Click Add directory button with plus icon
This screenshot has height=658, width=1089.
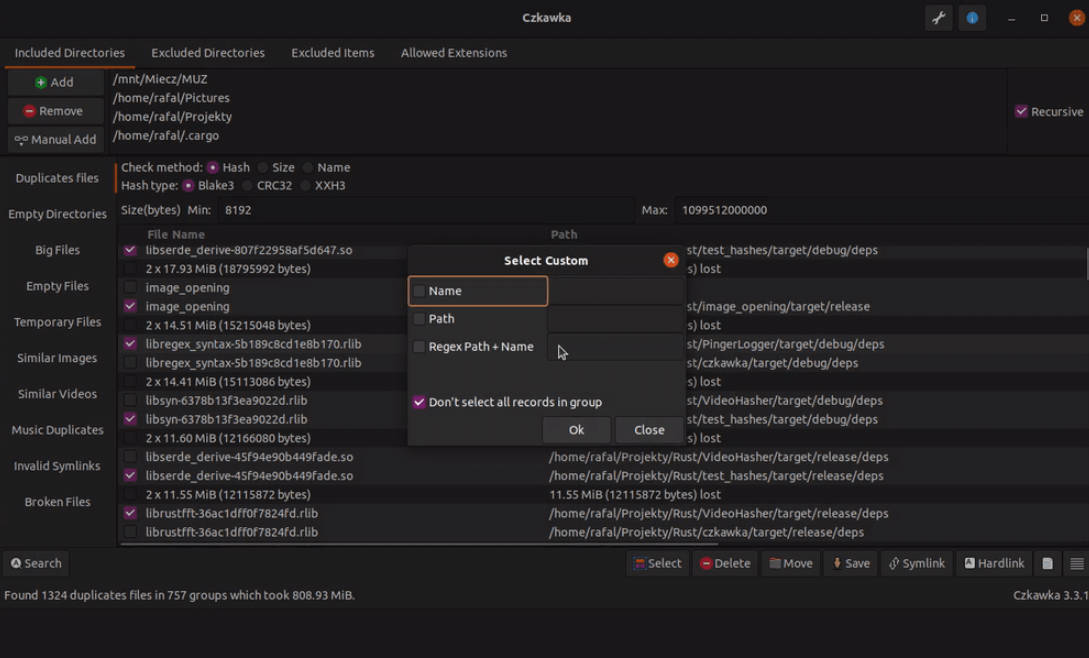click(x=55, y=82)
